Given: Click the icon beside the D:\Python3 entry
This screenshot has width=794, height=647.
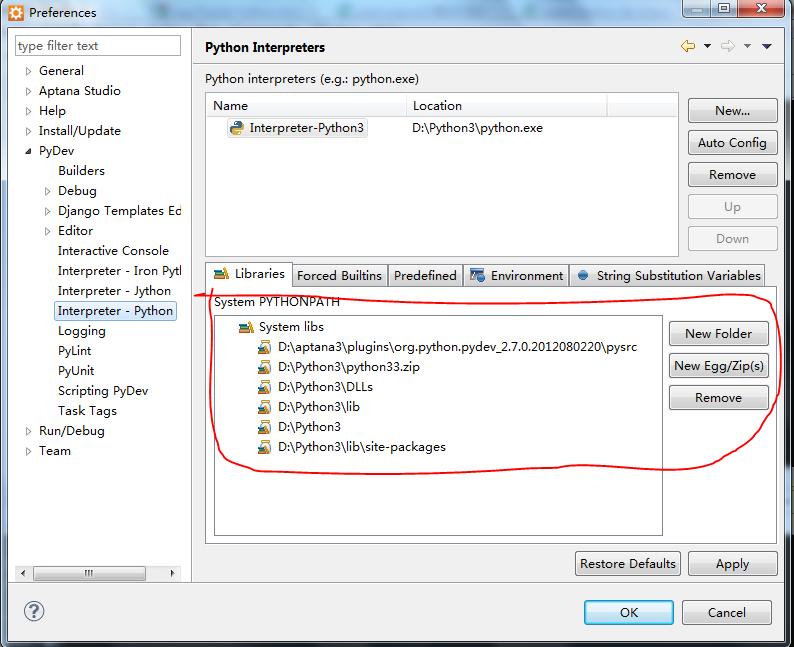Looking at the screenshot, I should coord(264,427).
